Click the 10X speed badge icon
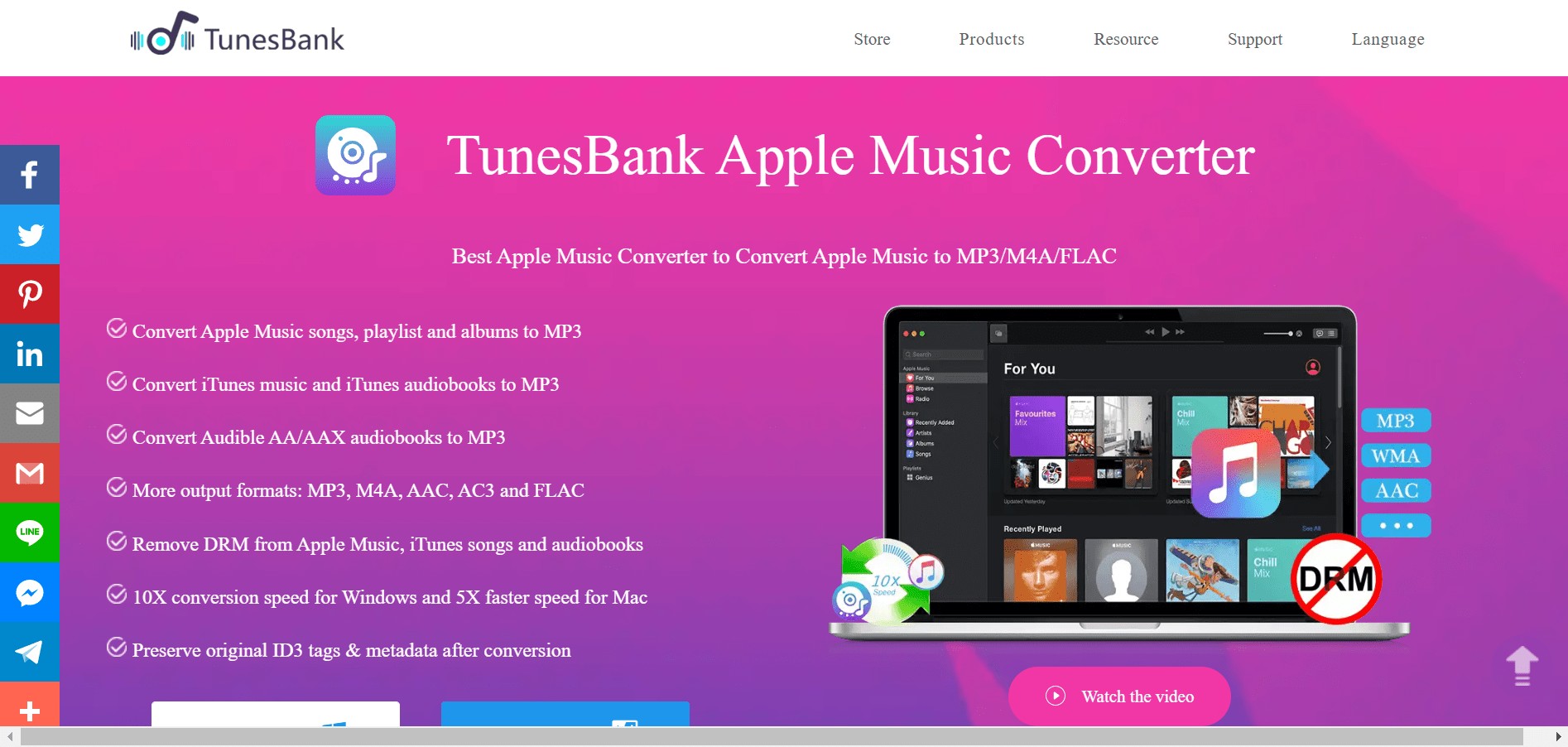The image size is (1568, 747). pos(886,581)
